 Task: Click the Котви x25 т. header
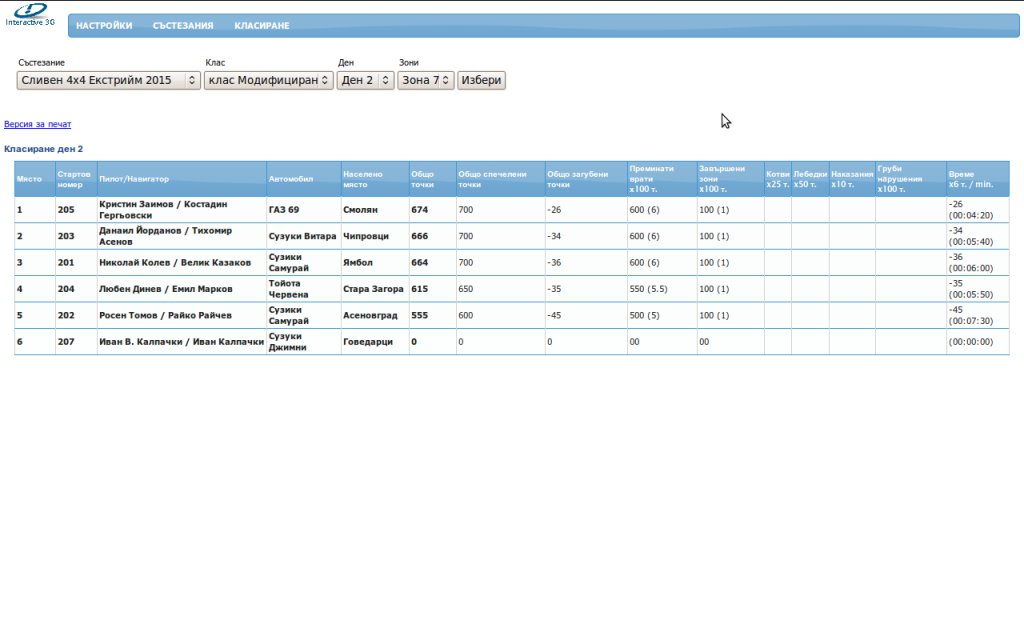[778, 180]
